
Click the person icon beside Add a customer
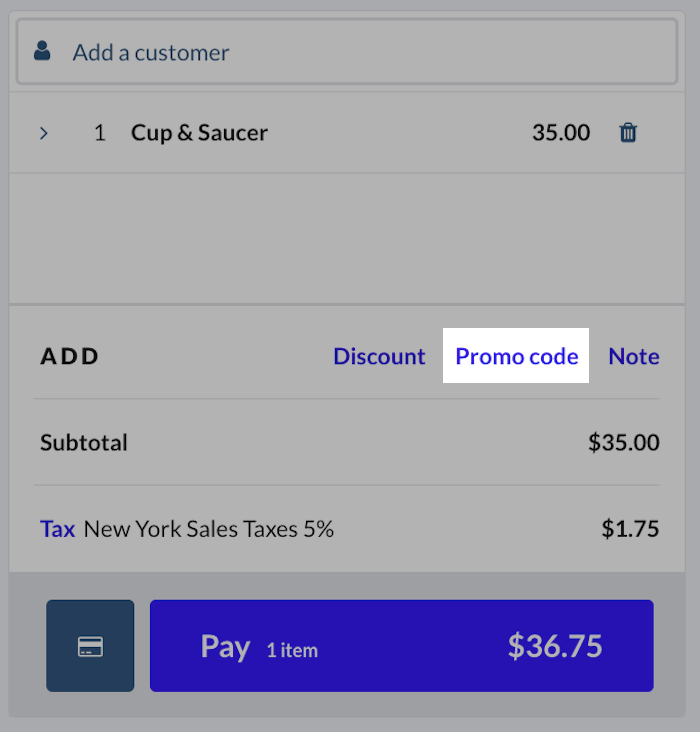(42, 51)
